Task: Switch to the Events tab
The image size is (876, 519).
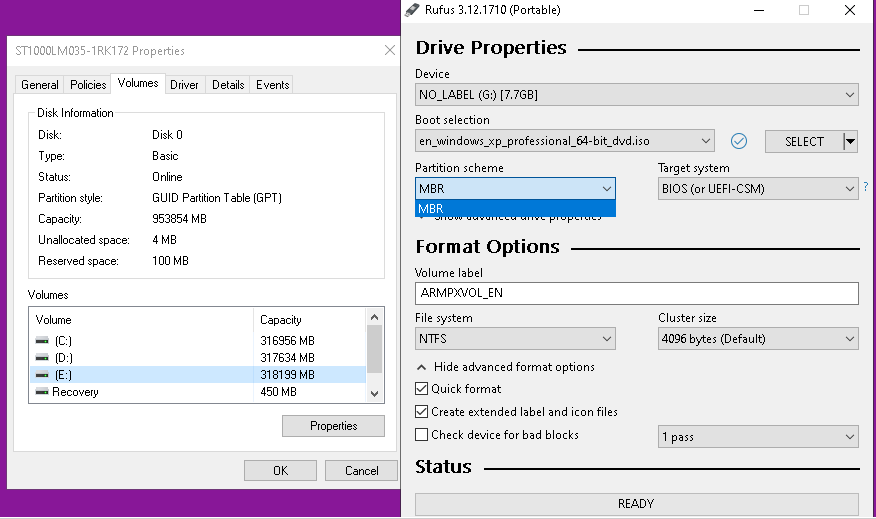Action: pyautogui.click(x=273, y=84)
